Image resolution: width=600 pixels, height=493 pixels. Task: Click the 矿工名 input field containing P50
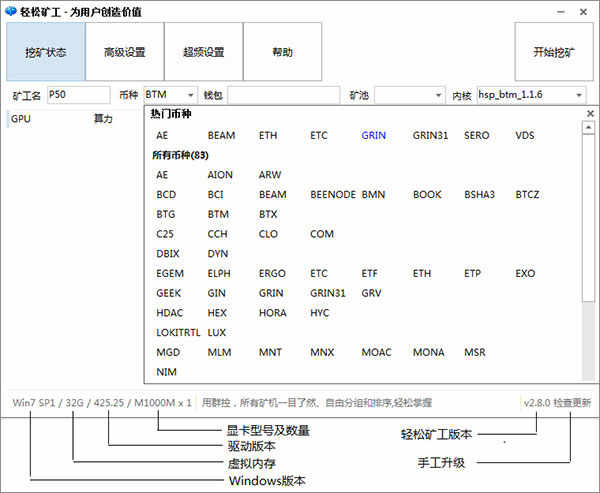78,95
